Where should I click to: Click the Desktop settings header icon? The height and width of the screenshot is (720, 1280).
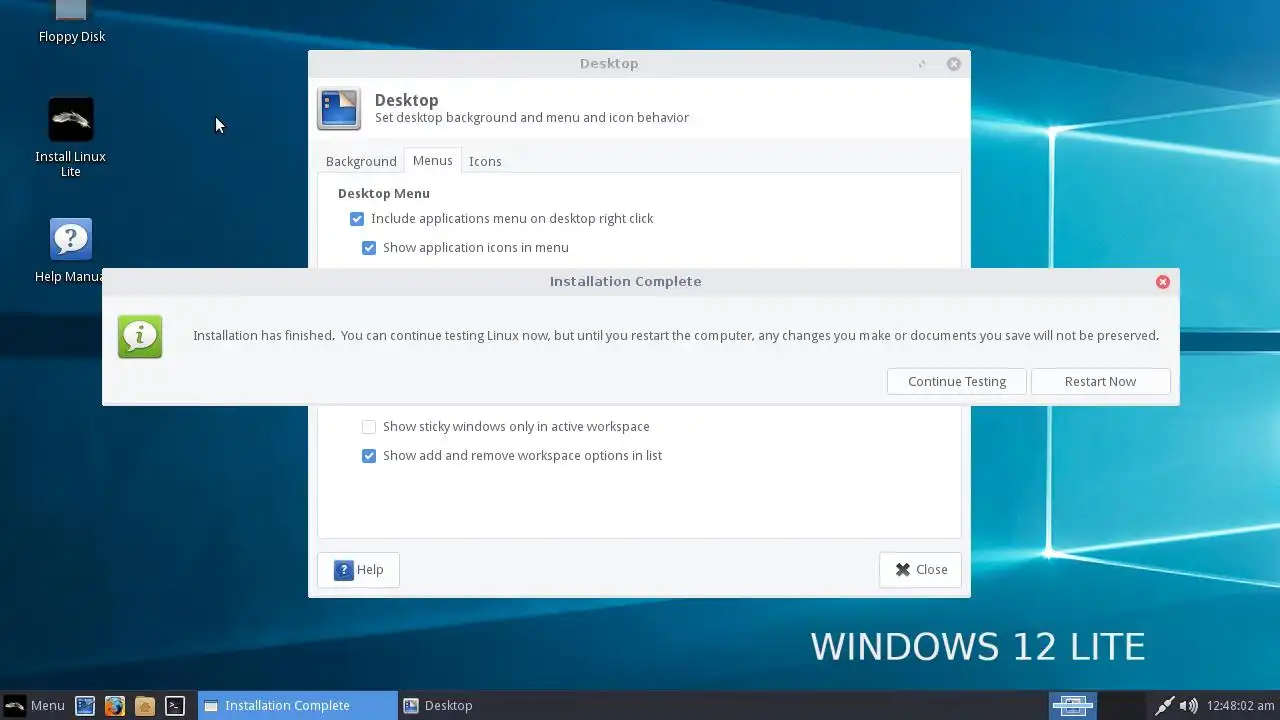pos(339,108)
